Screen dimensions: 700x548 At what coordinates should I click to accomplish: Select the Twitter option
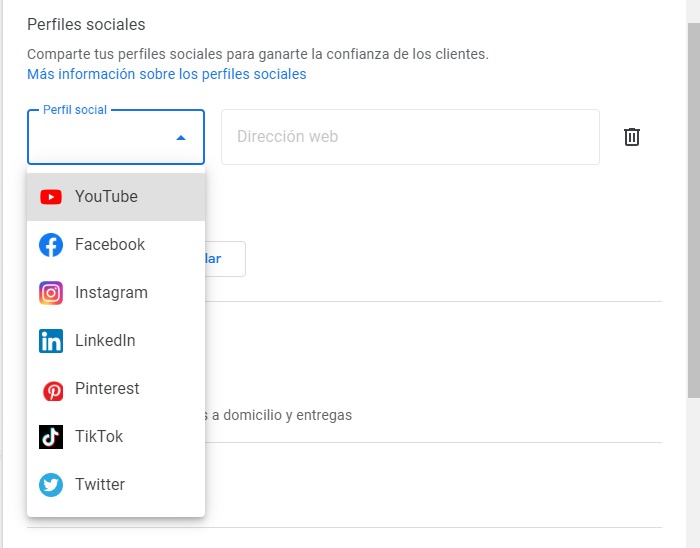click(x=116, y=485)
